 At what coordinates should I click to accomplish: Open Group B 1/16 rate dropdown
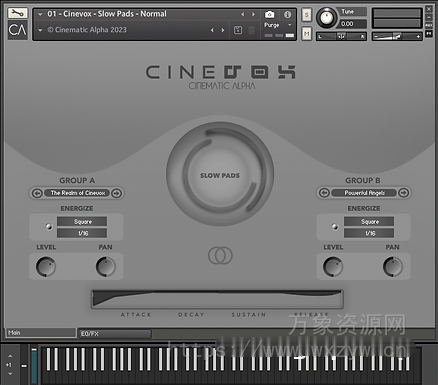click(x=369, y=233)
